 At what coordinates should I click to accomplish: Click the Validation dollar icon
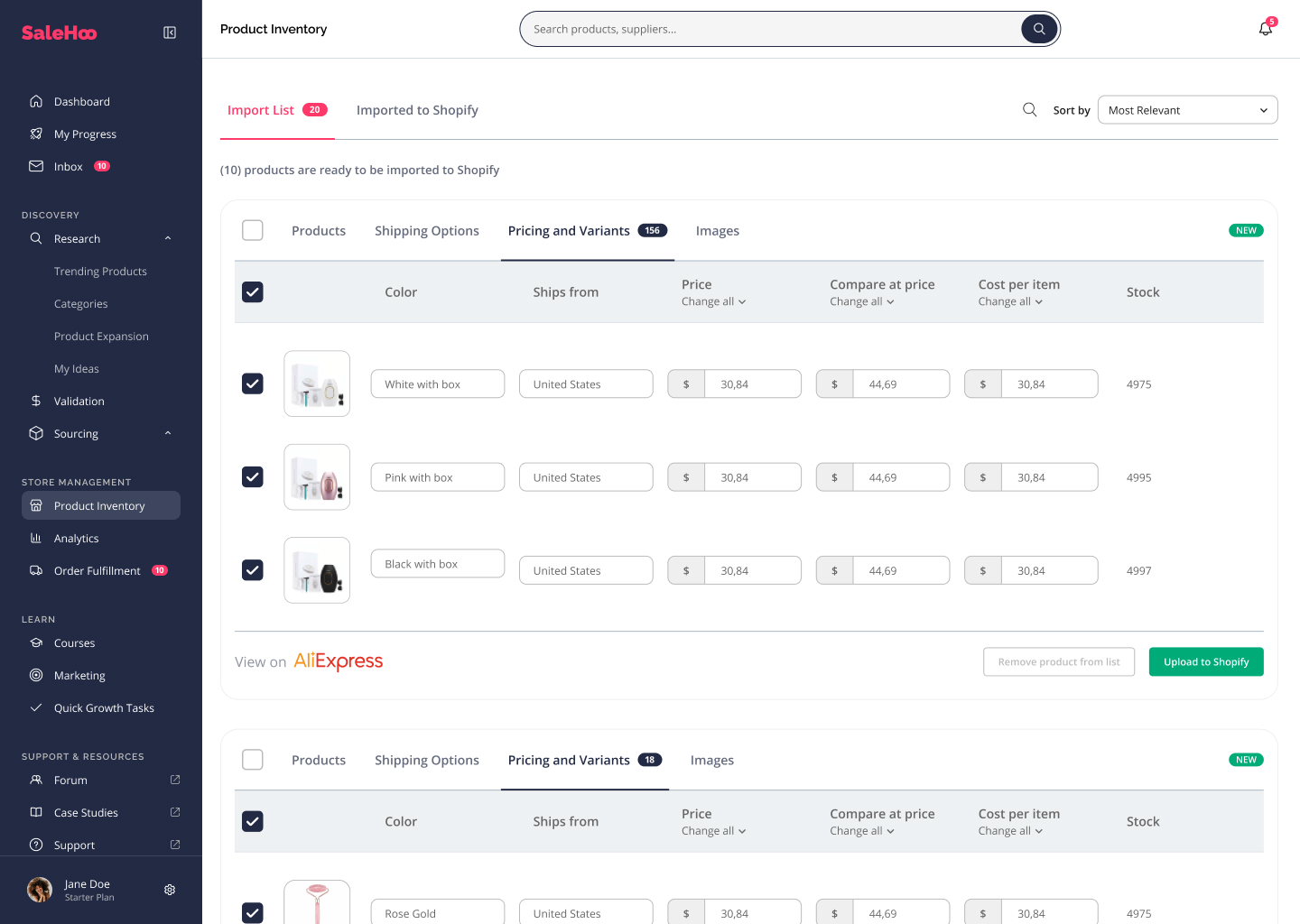click(36, 401)
